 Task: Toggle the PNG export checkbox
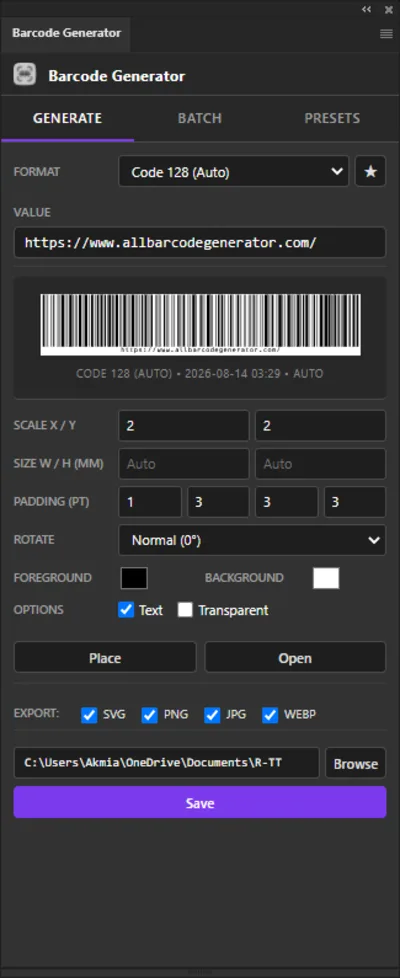[x=150, y=715]
